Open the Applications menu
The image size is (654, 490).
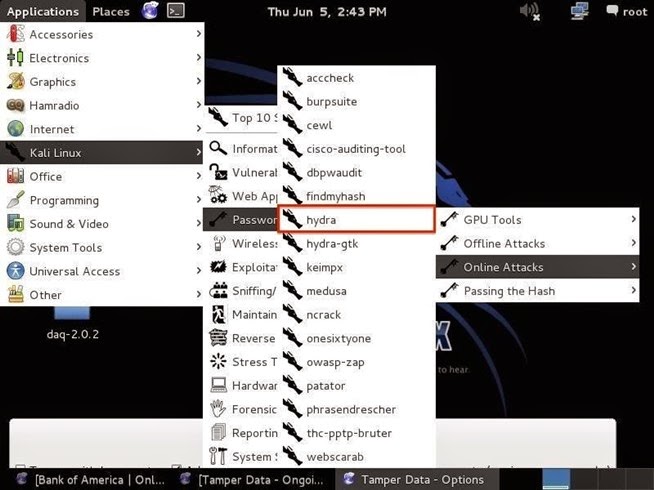(43, 11)
